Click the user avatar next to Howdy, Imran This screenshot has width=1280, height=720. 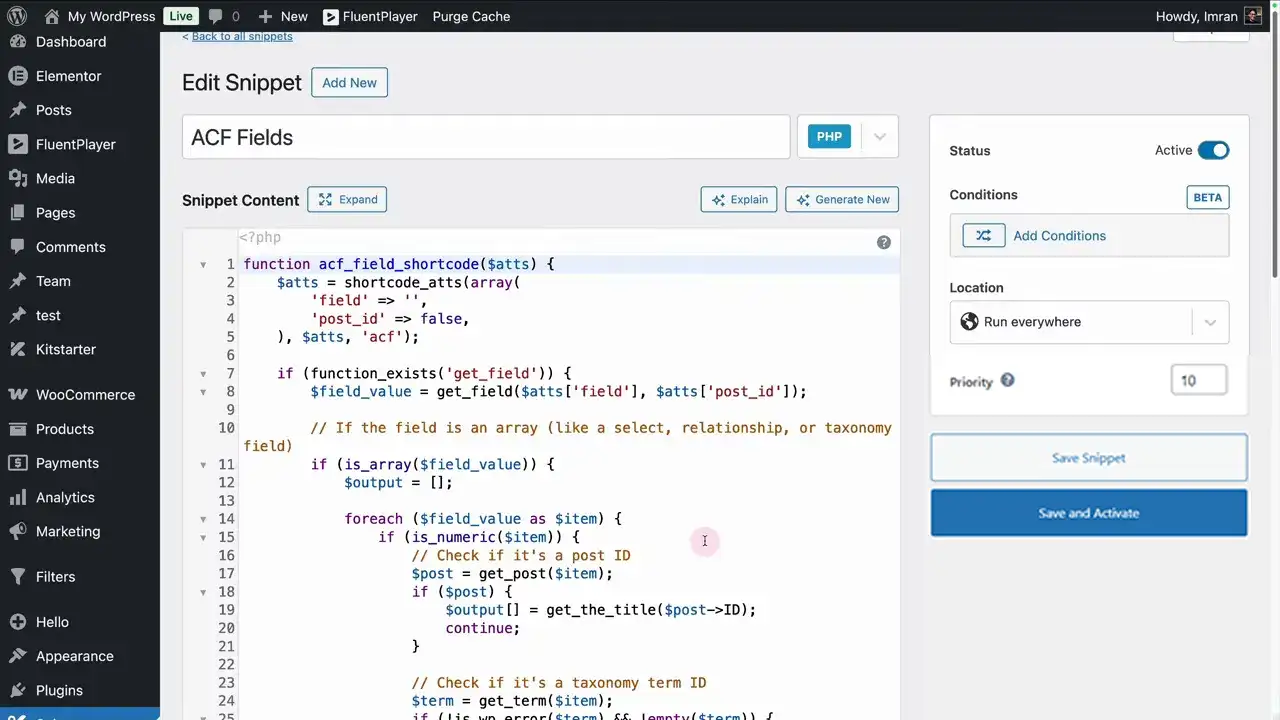click(x=1252, y=16)
